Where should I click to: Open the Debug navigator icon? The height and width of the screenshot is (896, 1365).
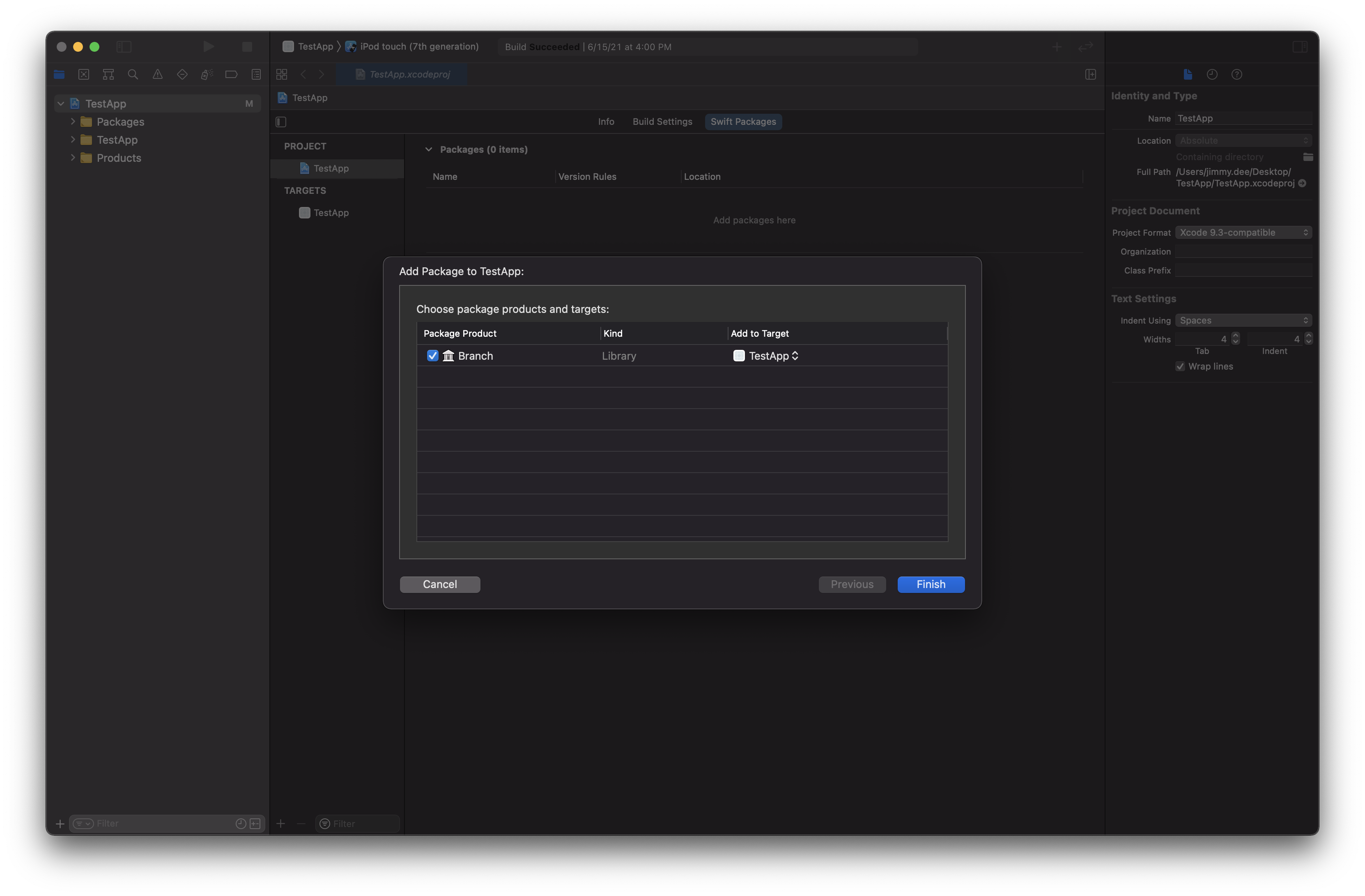coord(207,75)
